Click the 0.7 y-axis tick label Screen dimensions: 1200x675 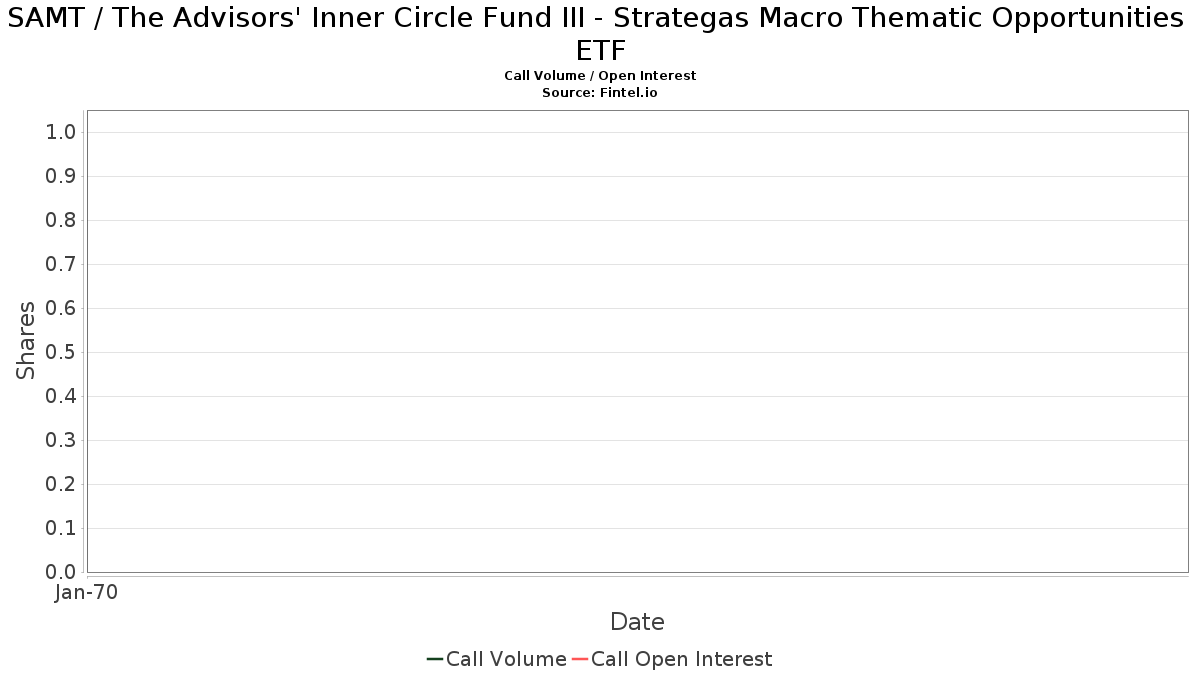tap(61, 265)
